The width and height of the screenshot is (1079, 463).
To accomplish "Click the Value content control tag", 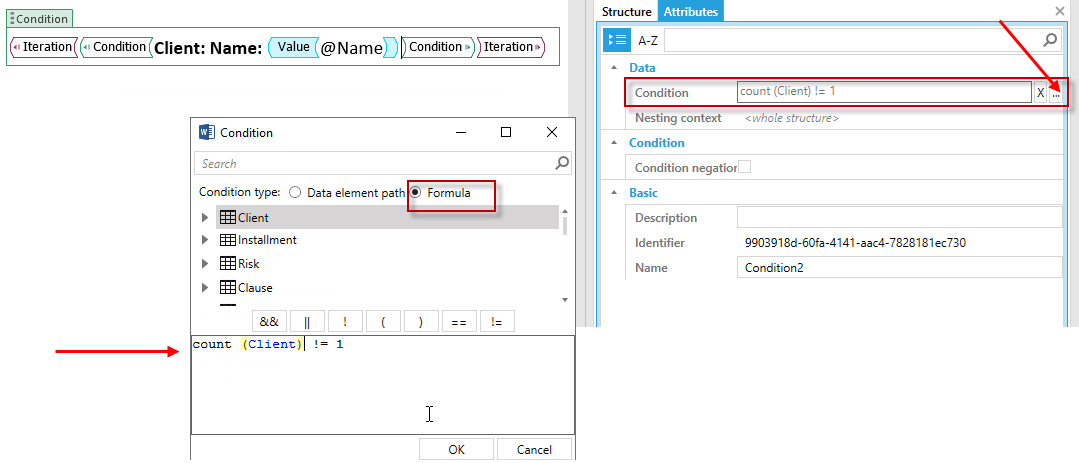I will click(x=293, y=47).
